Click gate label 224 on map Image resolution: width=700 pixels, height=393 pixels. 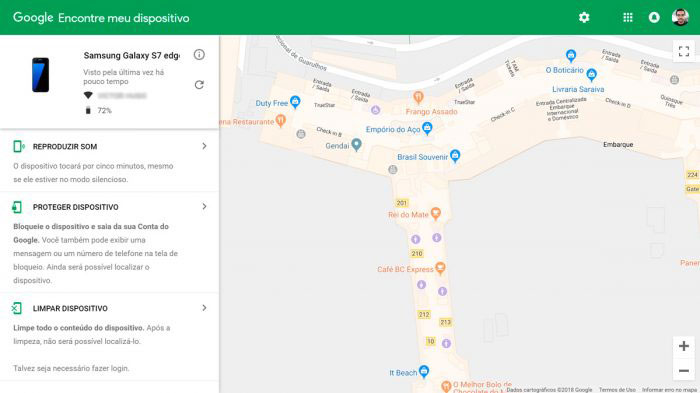pyautogui.click(x=692, y=175)
